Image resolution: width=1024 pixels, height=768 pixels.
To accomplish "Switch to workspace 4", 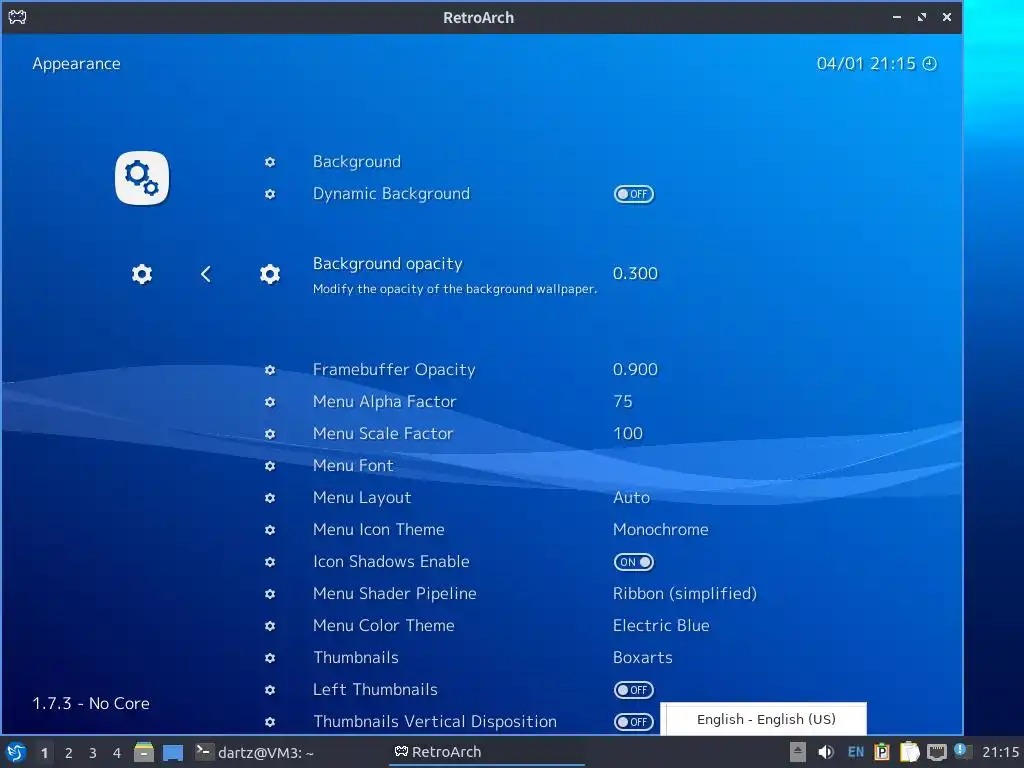I will 117,753.
